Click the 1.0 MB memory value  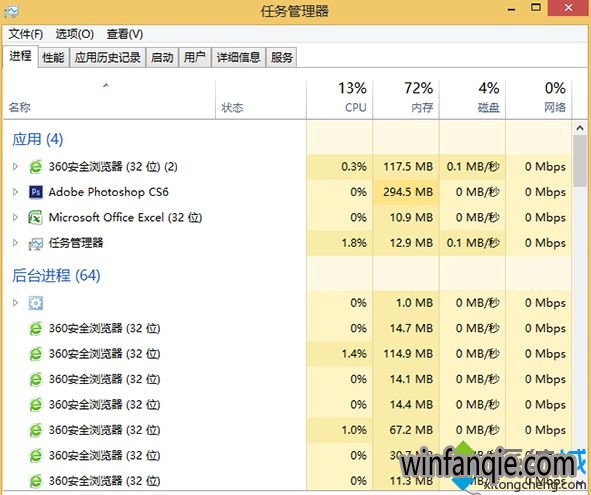click(x=414, y=303)
